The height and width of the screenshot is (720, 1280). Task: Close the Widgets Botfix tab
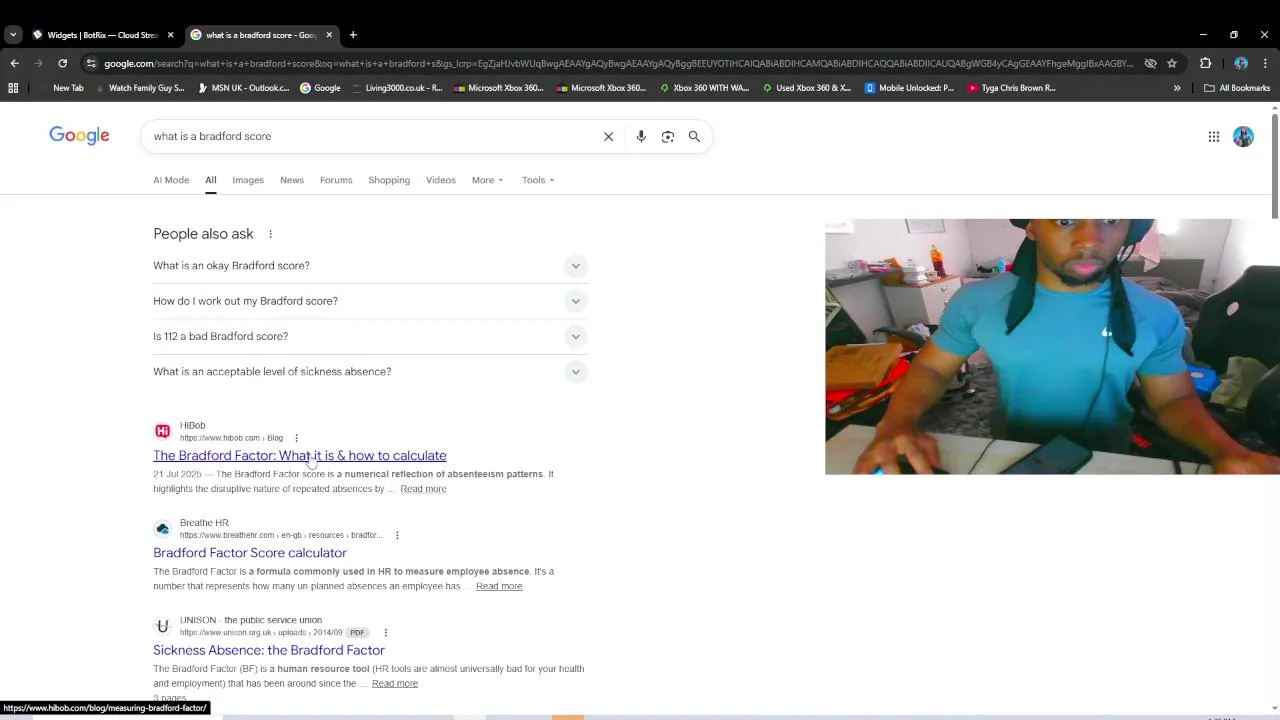click(x=170, y=35)
